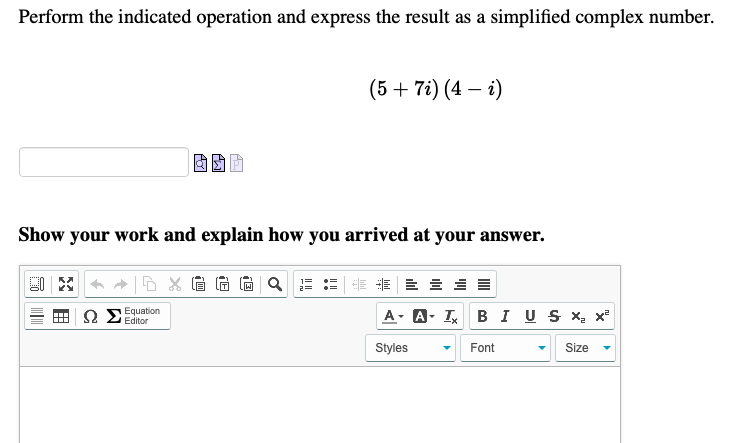Insert a numbered list

(306, 284)
